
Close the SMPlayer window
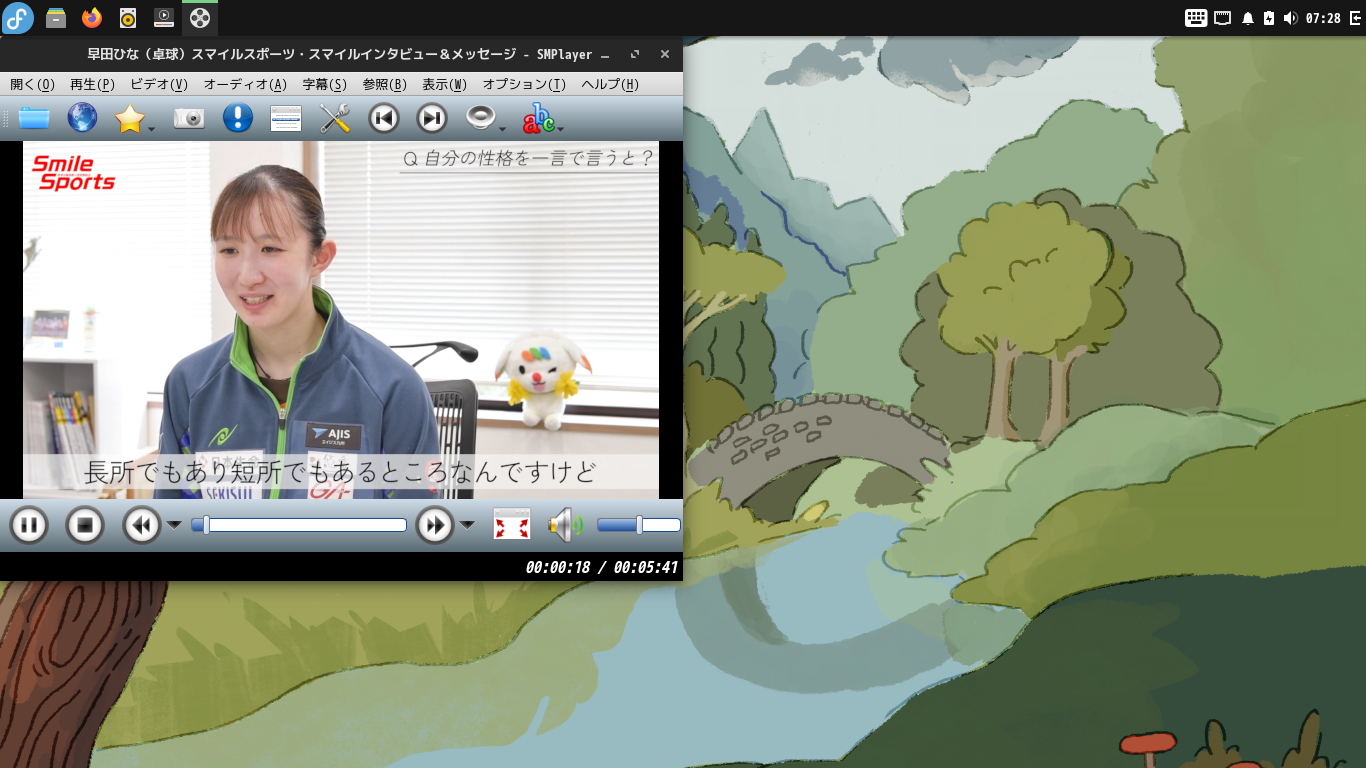(665, 55)
